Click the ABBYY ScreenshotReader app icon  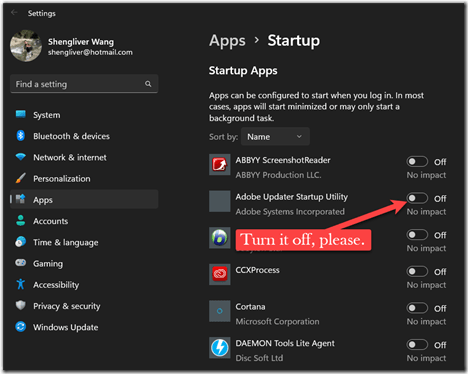220,164
